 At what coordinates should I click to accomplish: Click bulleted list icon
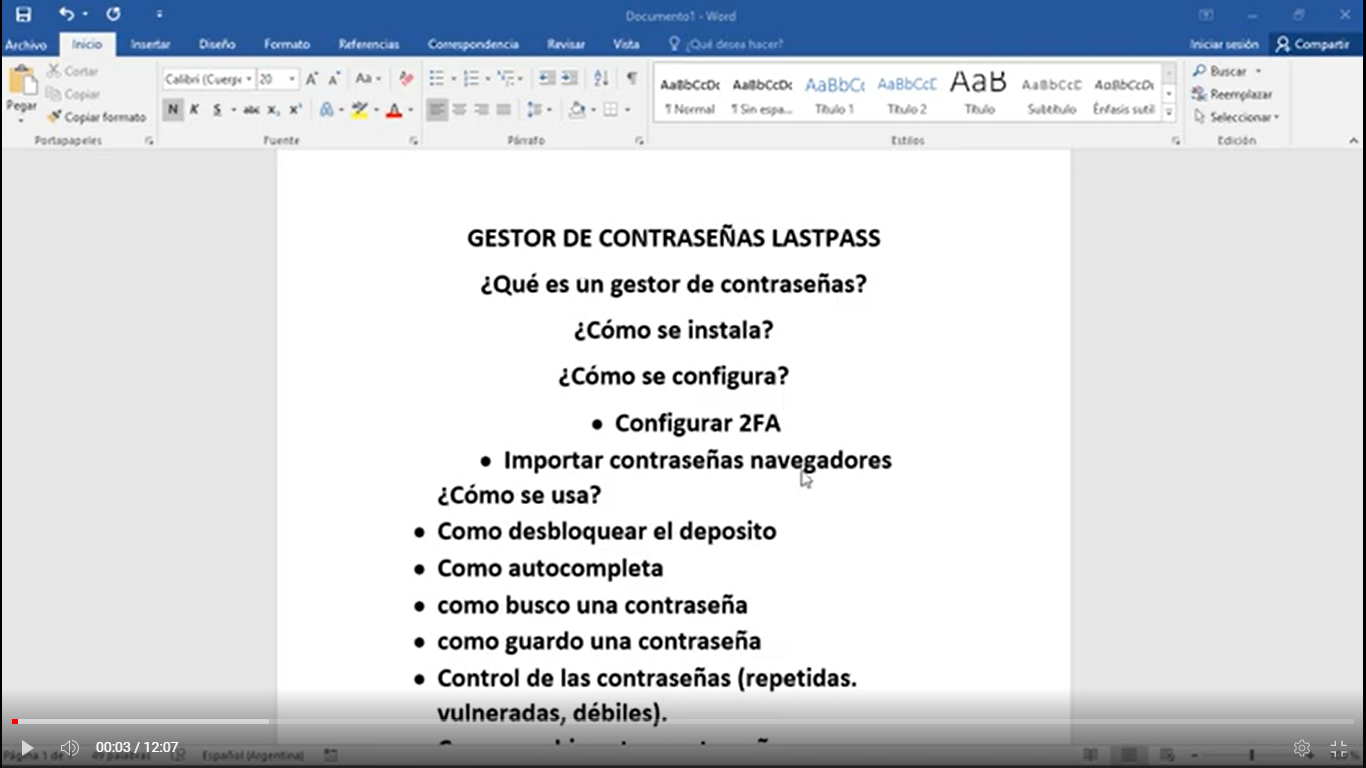point(437,79)
